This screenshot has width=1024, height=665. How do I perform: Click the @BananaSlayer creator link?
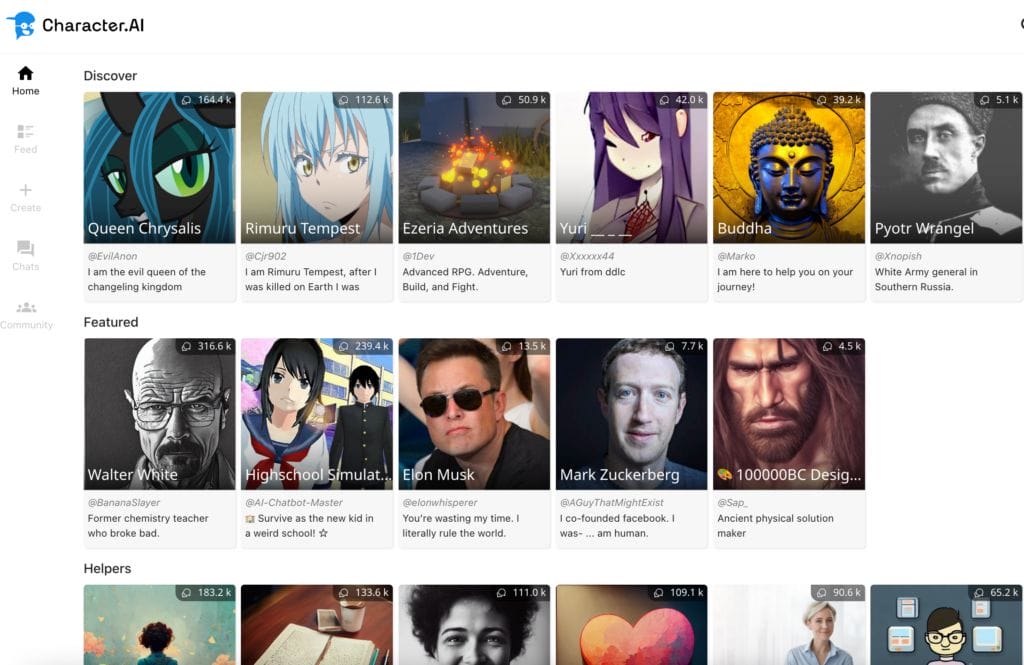[127, 502]
